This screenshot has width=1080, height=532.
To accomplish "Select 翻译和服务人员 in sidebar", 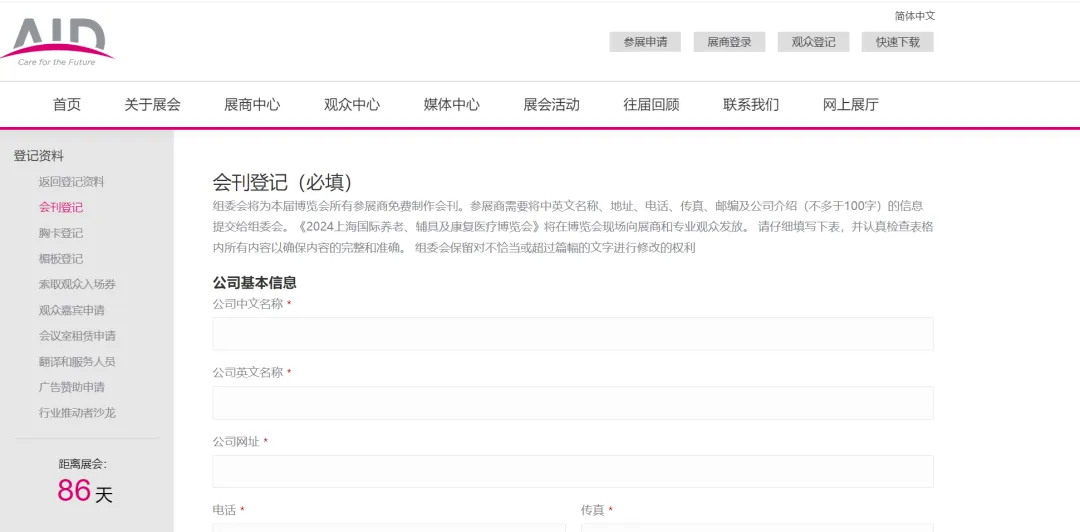I will (x=77, y=362).
